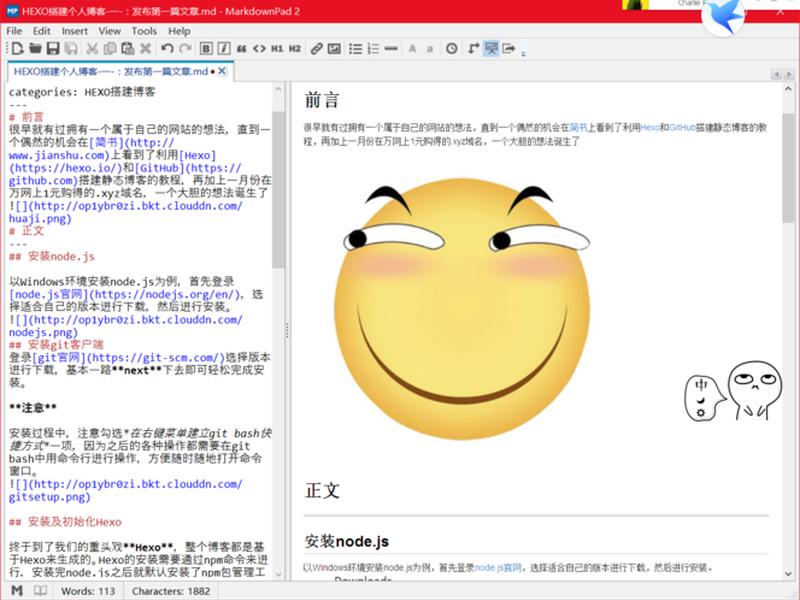Open the 简书 link in preview
This screenshot has height=600, width=800.
pyautogui.click(x=578, y=127)
